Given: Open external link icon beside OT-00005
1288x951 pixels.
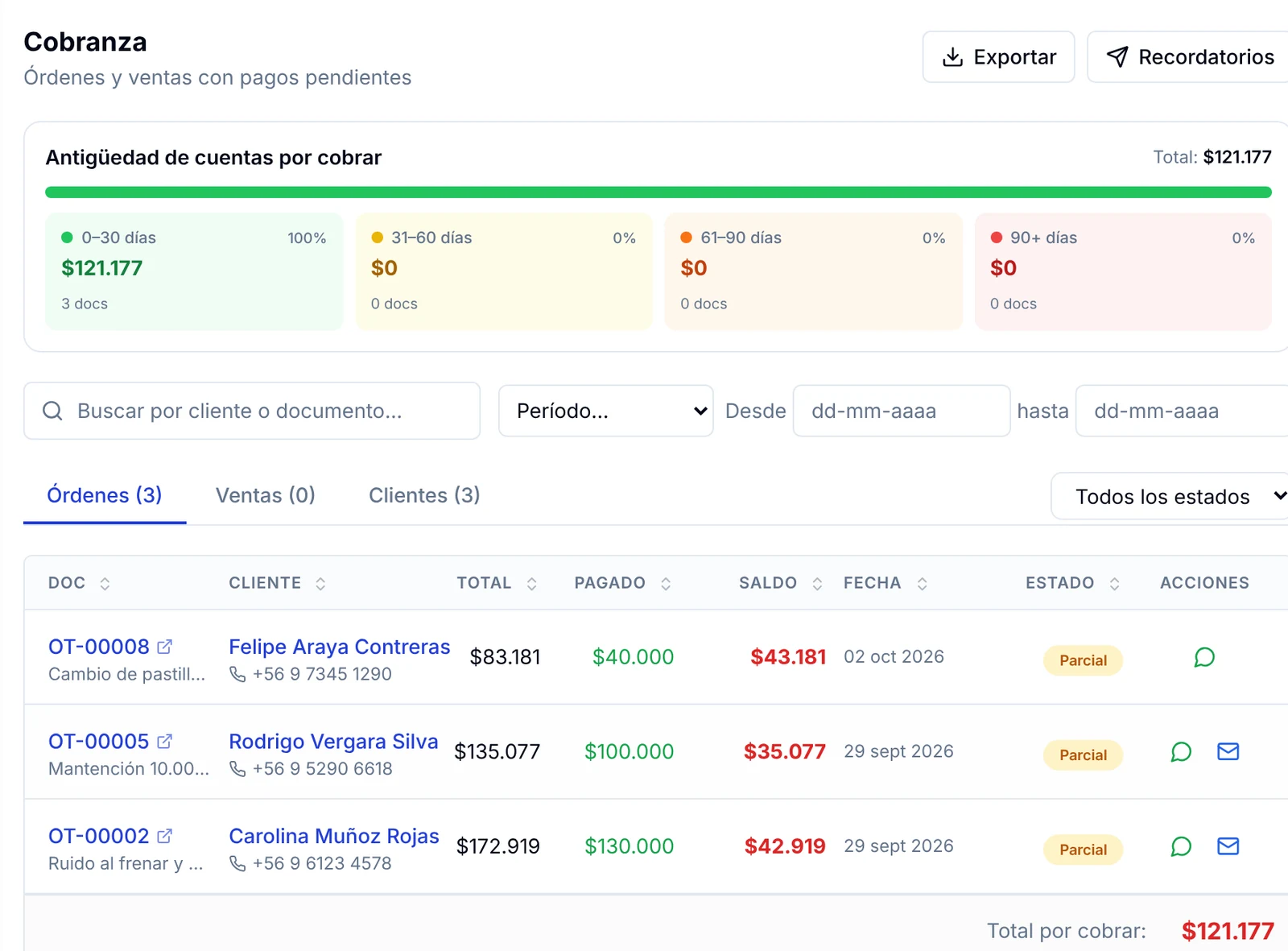Looking at the screenshot, I should coord(164,742).
